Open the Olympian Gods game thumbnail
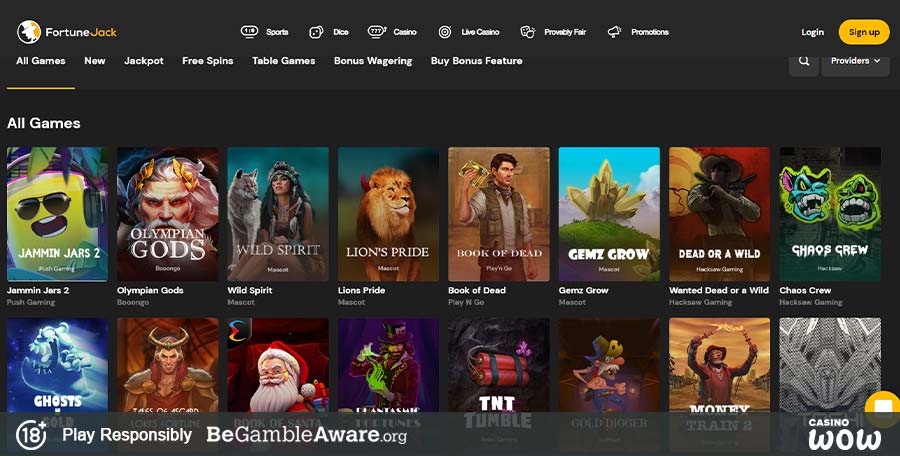900x456 pixels. [x=168, y=214]
